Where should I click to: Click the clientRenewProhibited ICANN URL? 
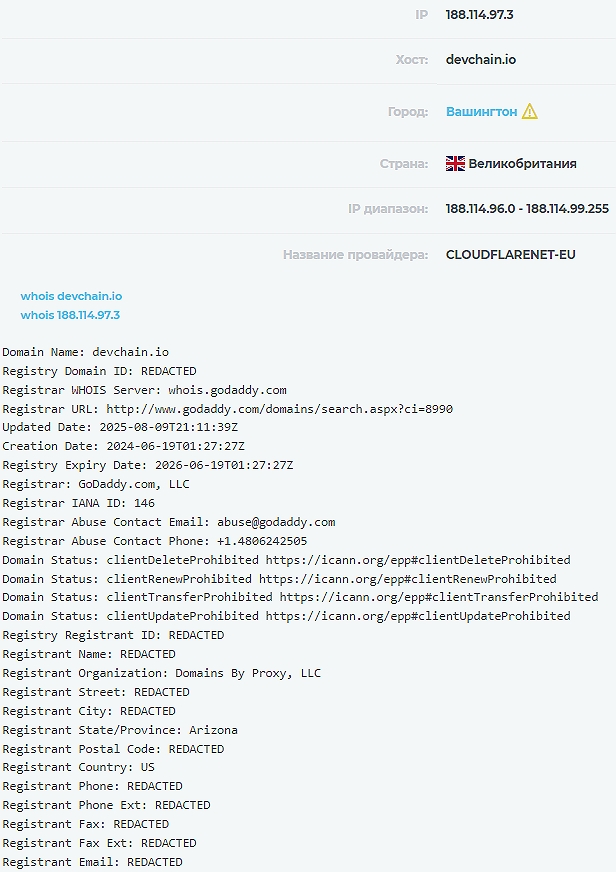coord(407,579)
